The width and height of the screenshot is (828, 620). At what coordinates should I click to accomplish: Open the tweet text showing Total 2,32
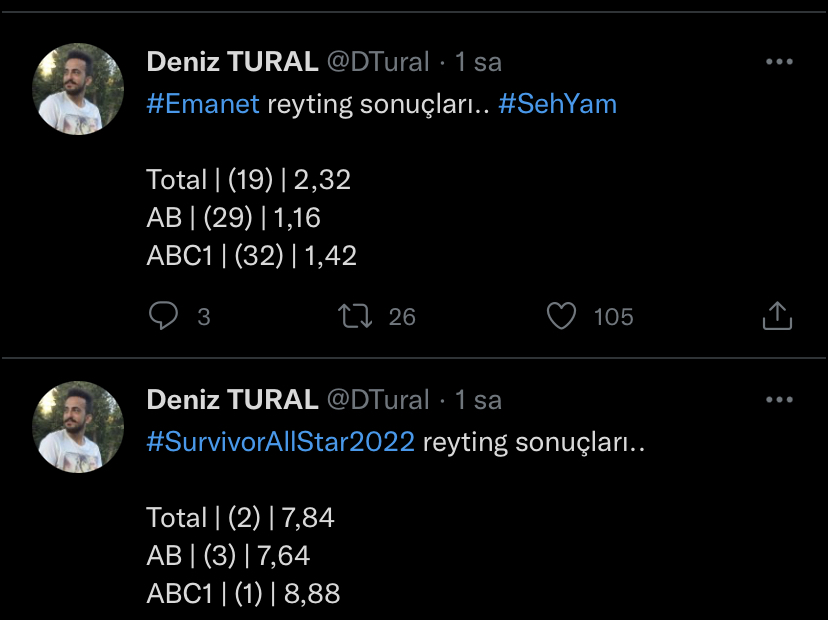pos(249,180)
